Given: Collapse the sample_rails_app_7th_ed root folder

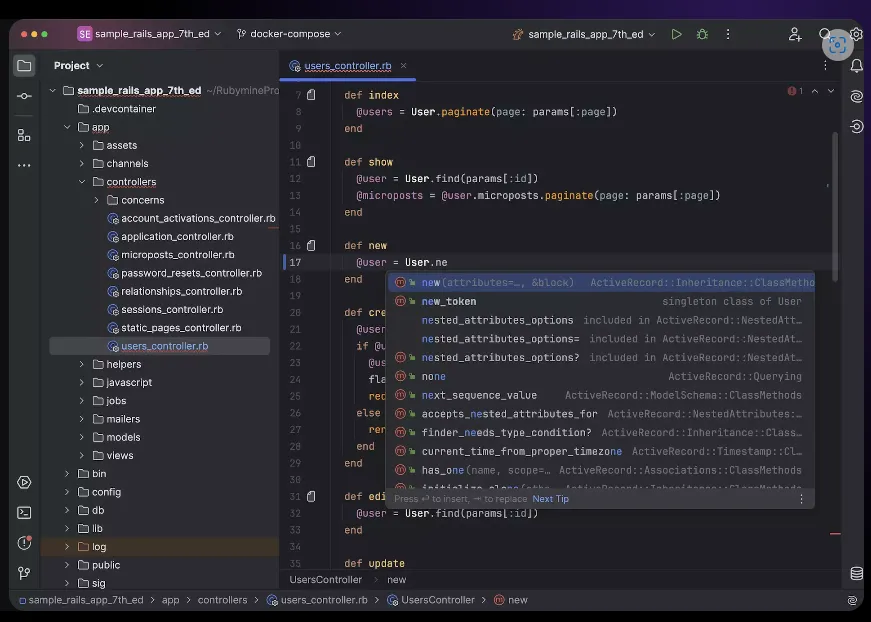Looking at the screenshot, I should [x=53, y=91].
